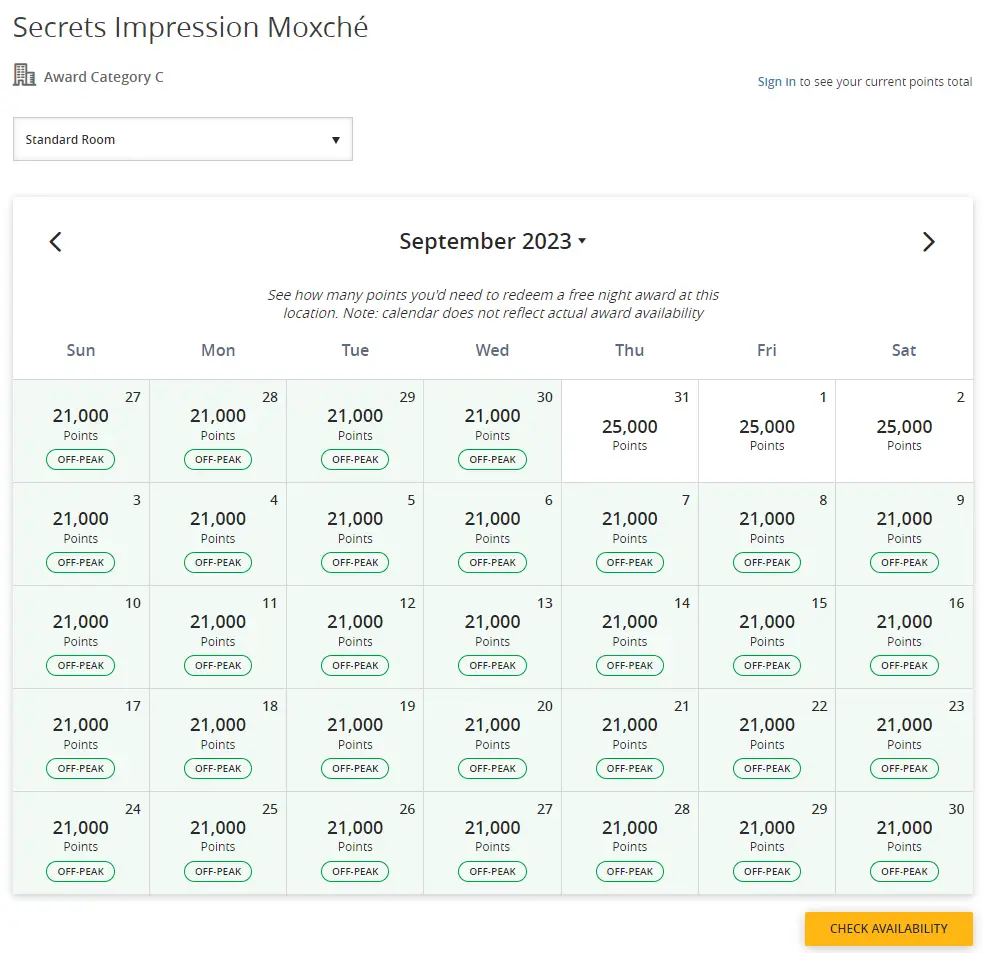Select September 3 off-peak date
Viewport: 983px width, 953px height.
(81, 533)
